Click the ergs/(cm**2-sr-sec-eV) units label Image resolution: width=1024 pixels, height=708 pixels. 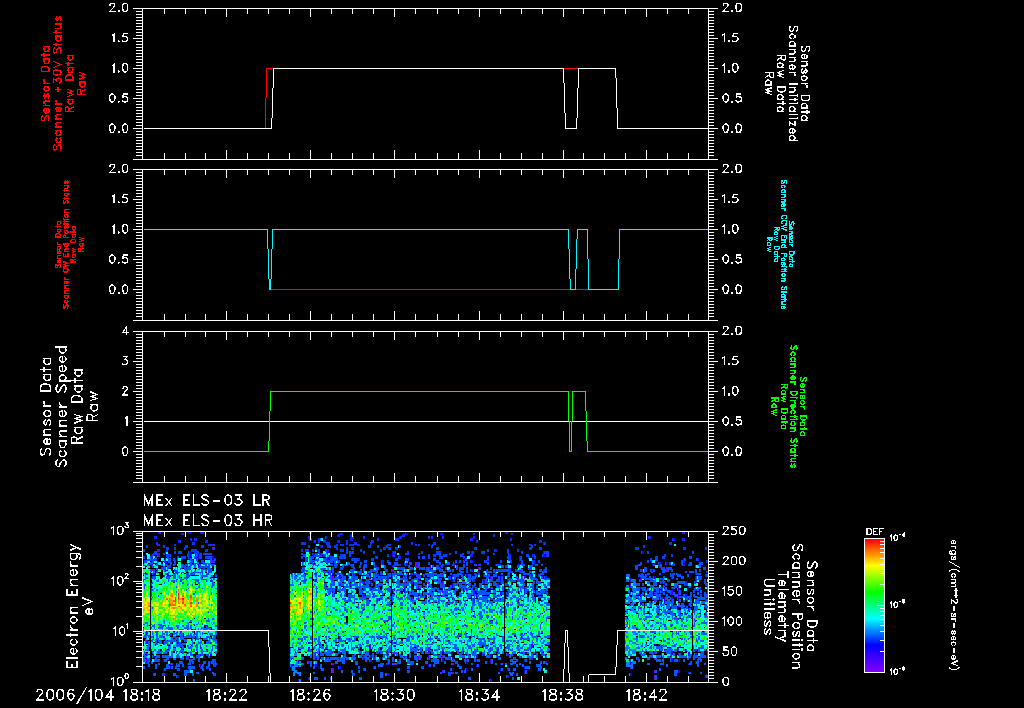[954, 605]
